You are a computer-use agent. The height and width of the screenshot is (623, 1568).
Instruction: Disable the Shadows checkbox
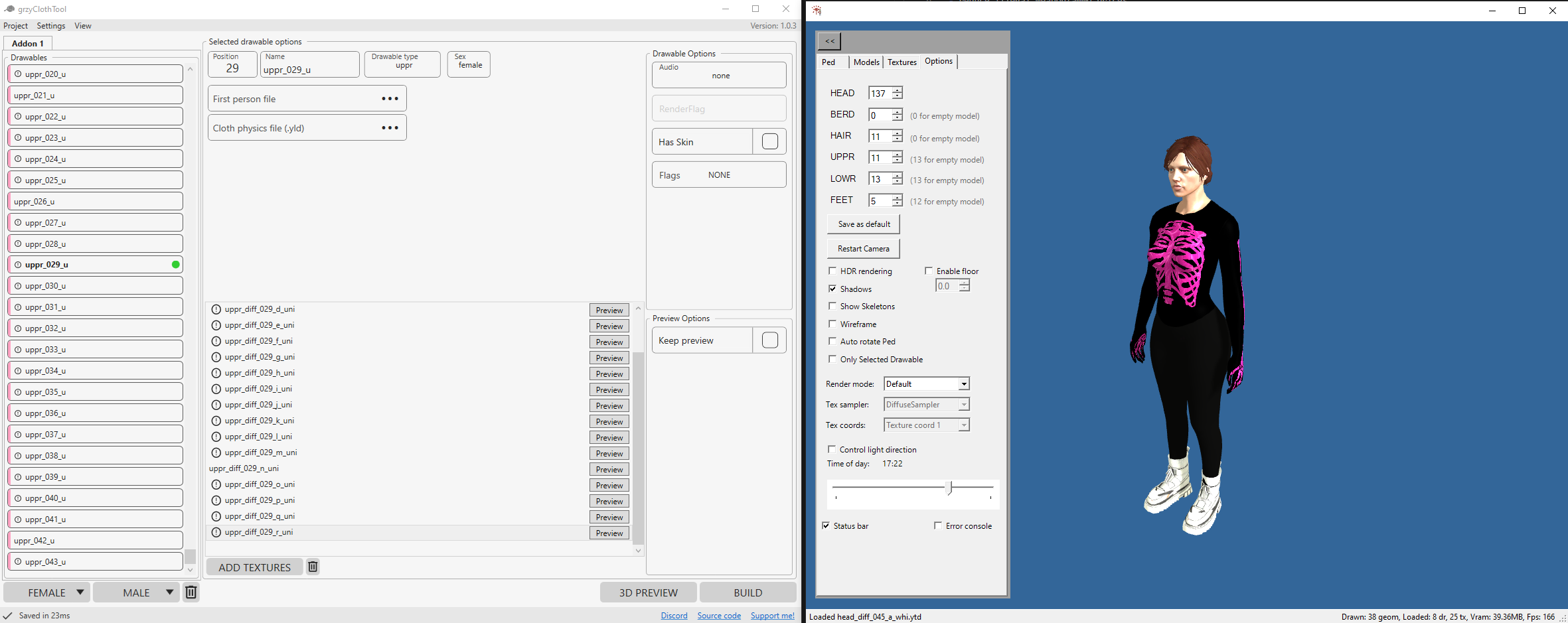832,289
